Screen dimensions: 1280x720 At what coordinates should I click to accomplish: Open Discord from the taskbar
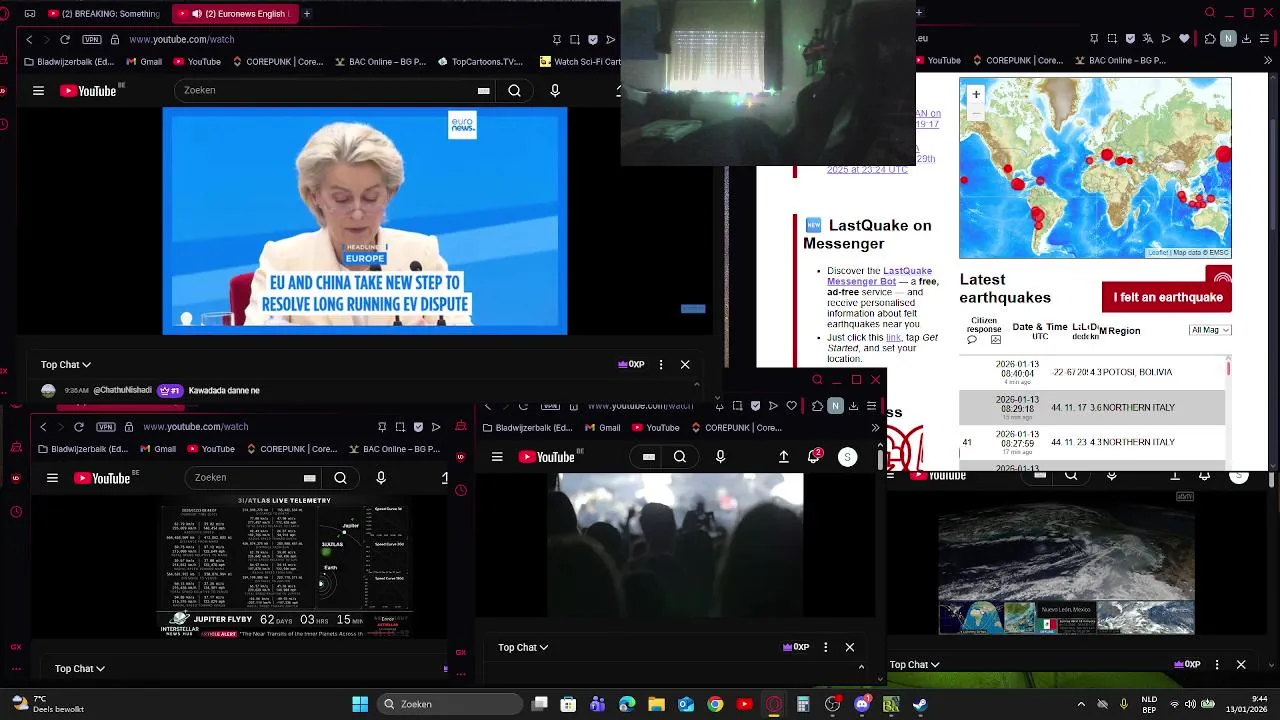(x=862, y=704)
